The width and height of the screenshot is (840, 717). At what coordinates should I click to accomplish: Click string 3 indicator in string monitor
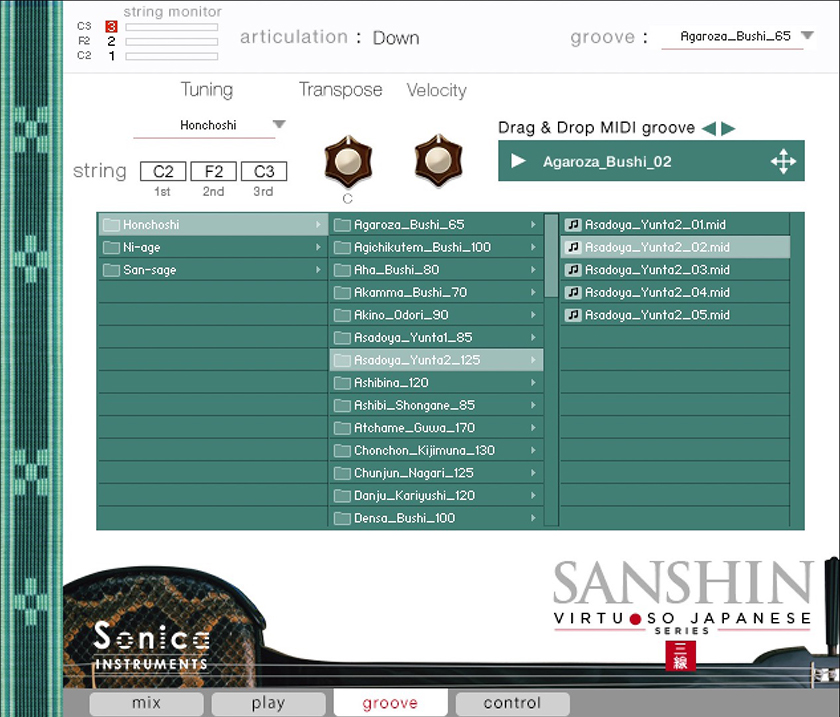tap(111, 26)
